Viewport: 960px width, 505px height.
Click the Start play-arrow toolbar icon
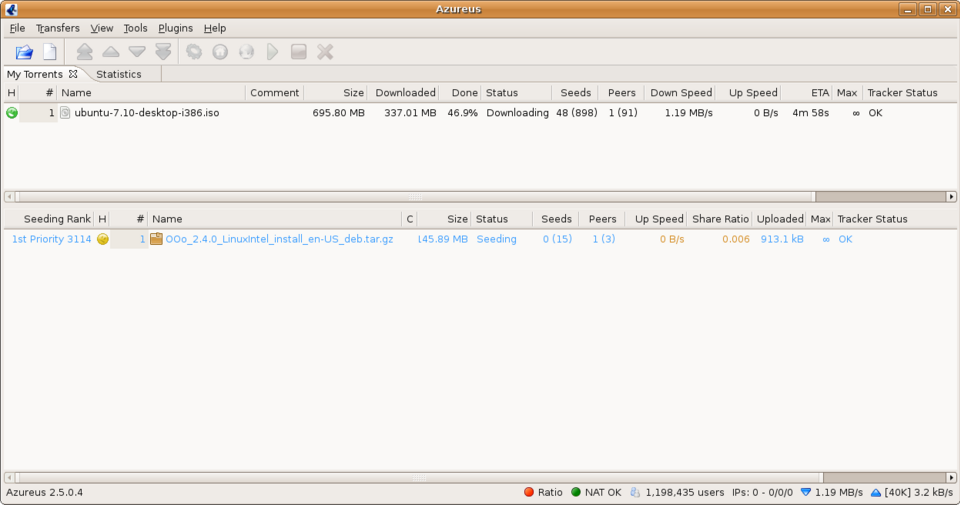[272, 52]
